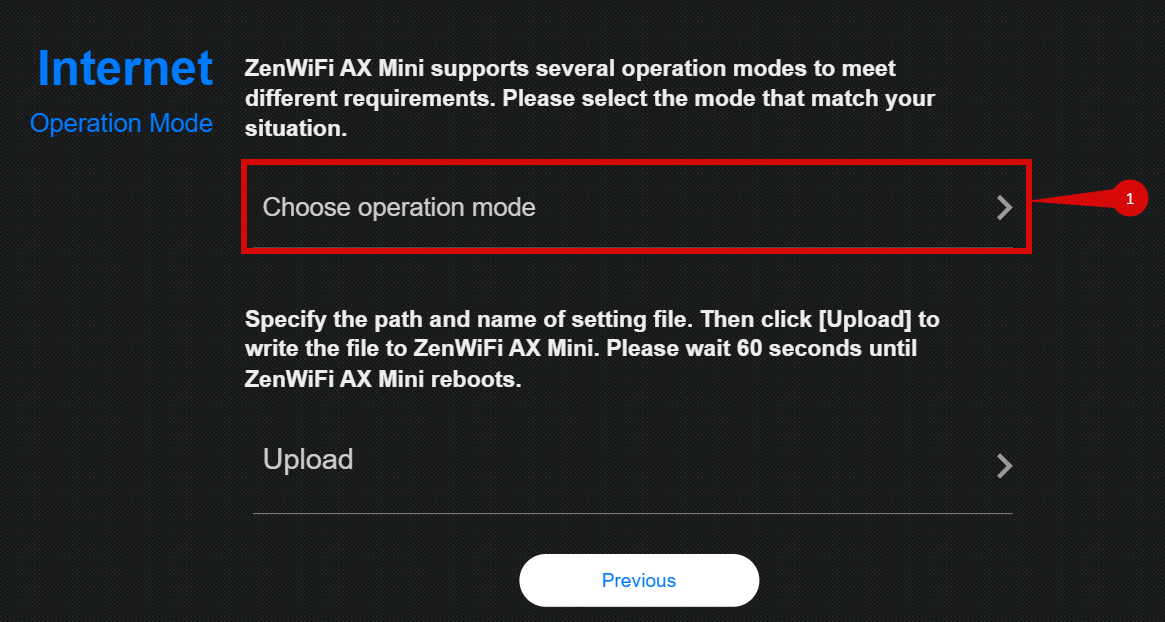Go back with the Previous button
Image resolution: width=1165 pixels, height=622 pixels.
[639, 580]
